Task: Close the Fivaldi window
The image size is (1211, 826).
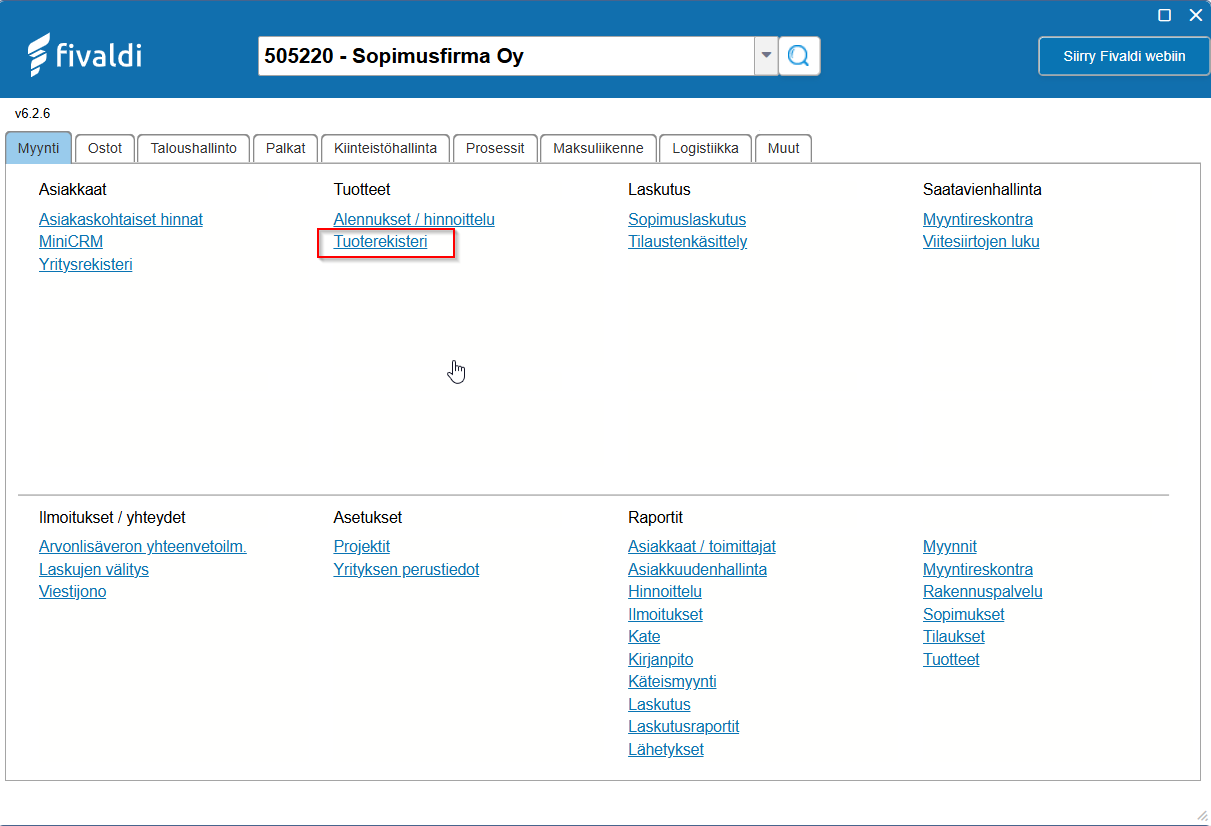Action: 1195,15
